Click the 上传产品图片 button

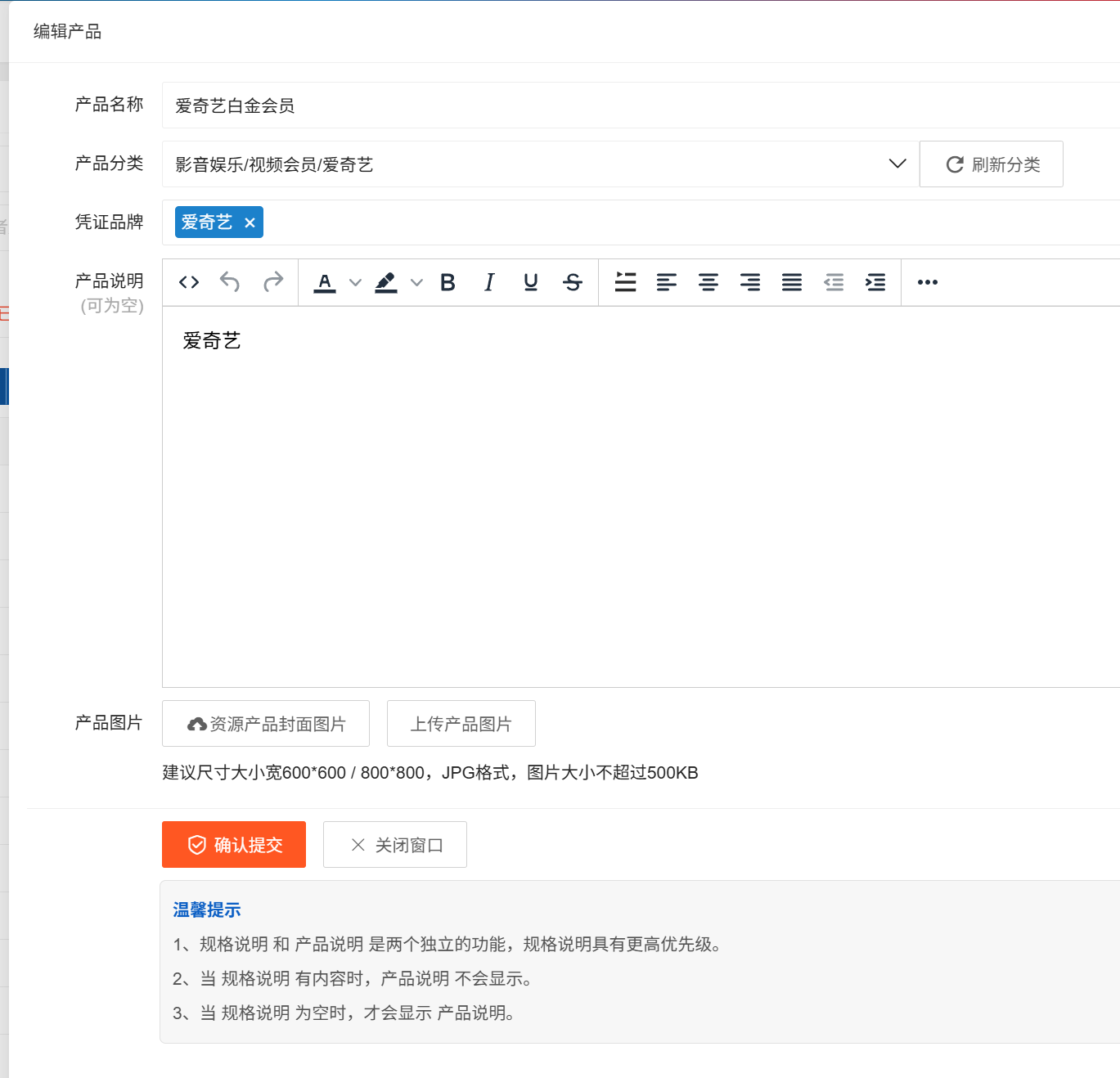tap(461, 724)
